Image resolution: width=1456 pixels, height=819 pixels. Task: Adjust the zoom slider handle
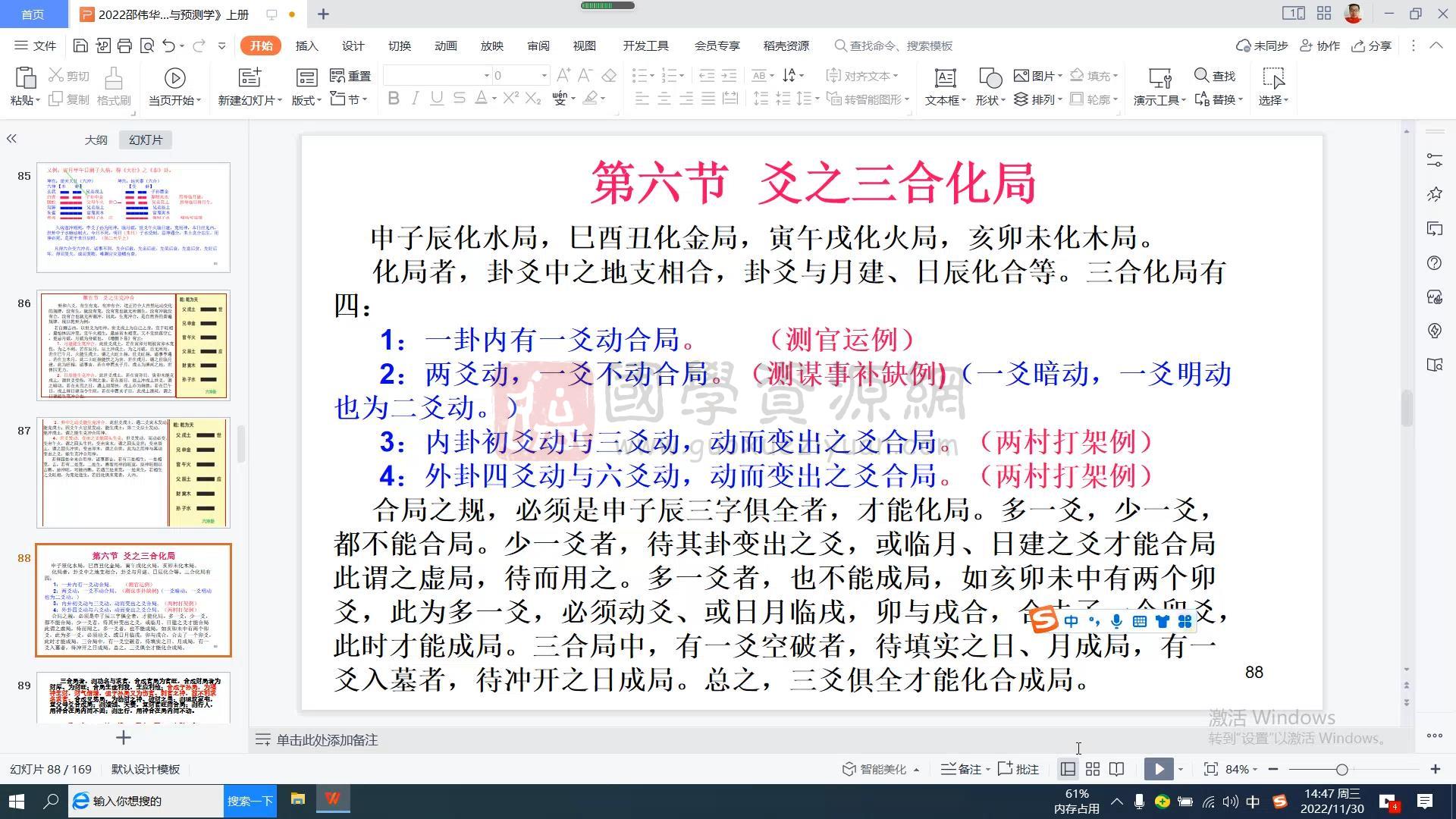tap(1341, 769)
